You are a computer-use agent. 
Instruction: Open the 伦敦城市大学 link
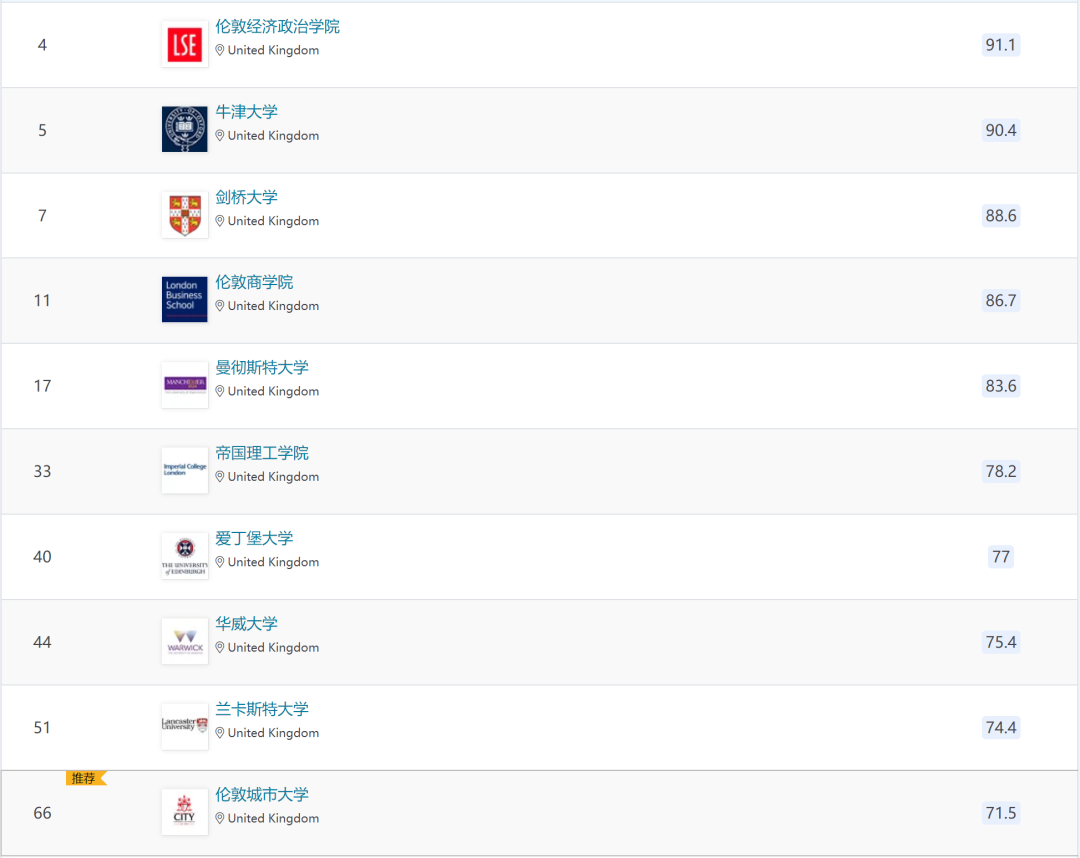pyautogui.click(x=262, y=794)
